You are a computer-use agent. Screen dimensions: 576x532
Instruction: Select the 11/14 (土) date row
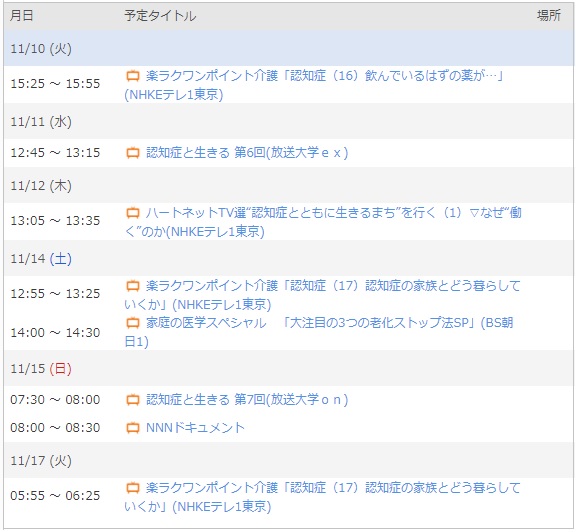pyautogui.click(x=289, y=258)
